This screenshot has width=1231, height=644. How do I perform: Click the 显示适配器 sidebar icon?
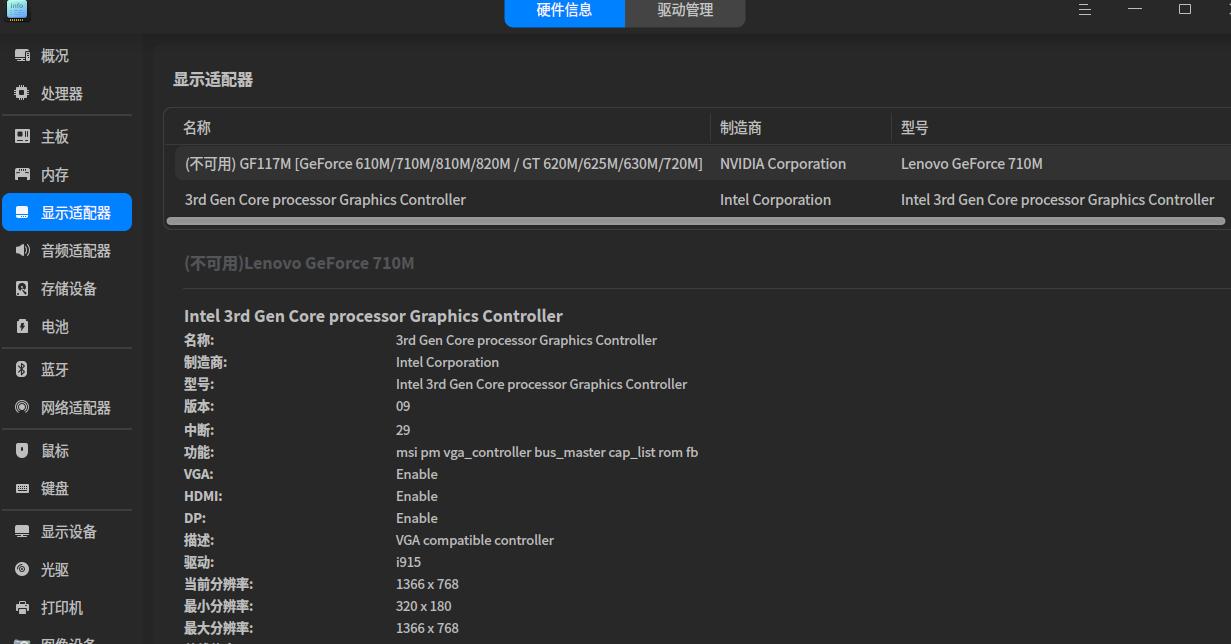click(22, 212)
